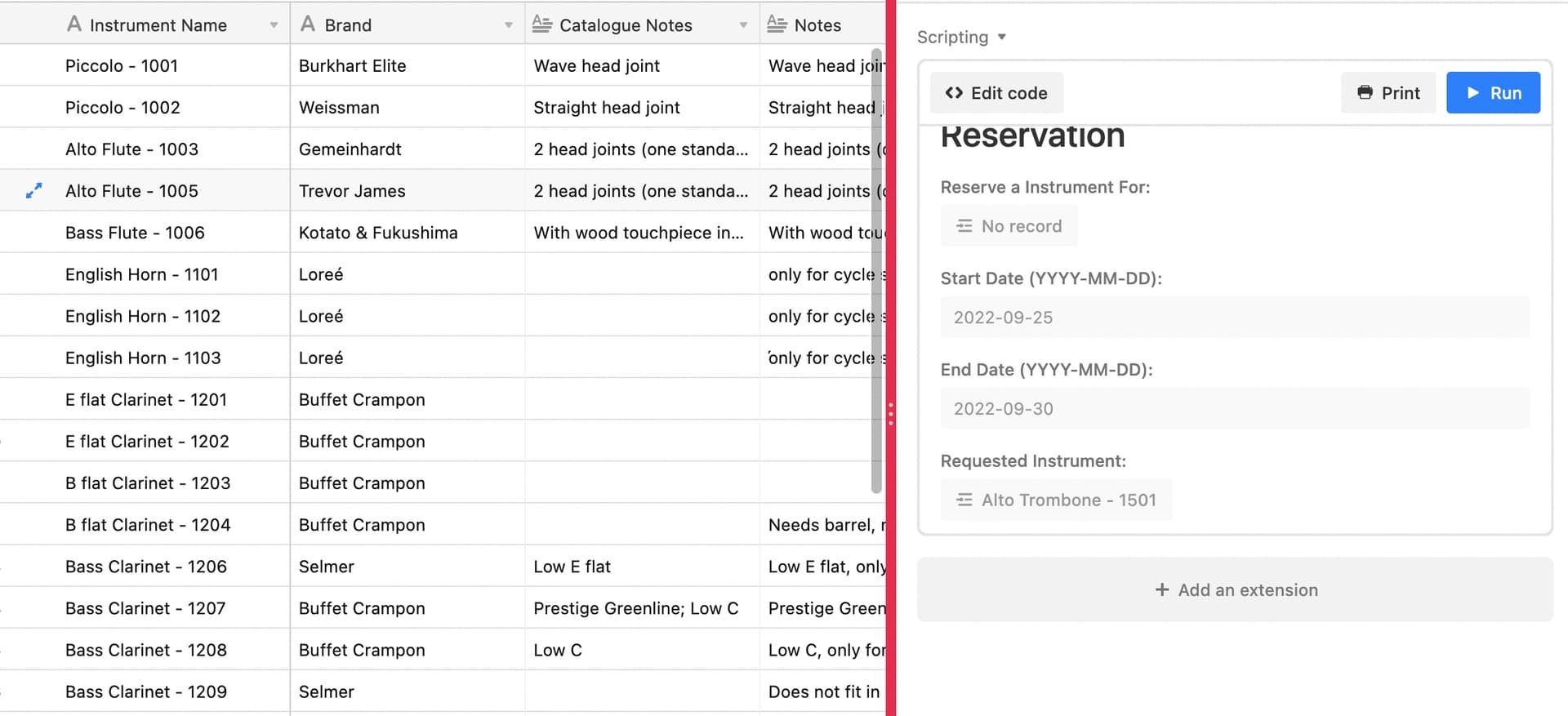Click the play triangle on Run
Image resolution: width=1568 pixels, height=716 pixels.
1473,93
